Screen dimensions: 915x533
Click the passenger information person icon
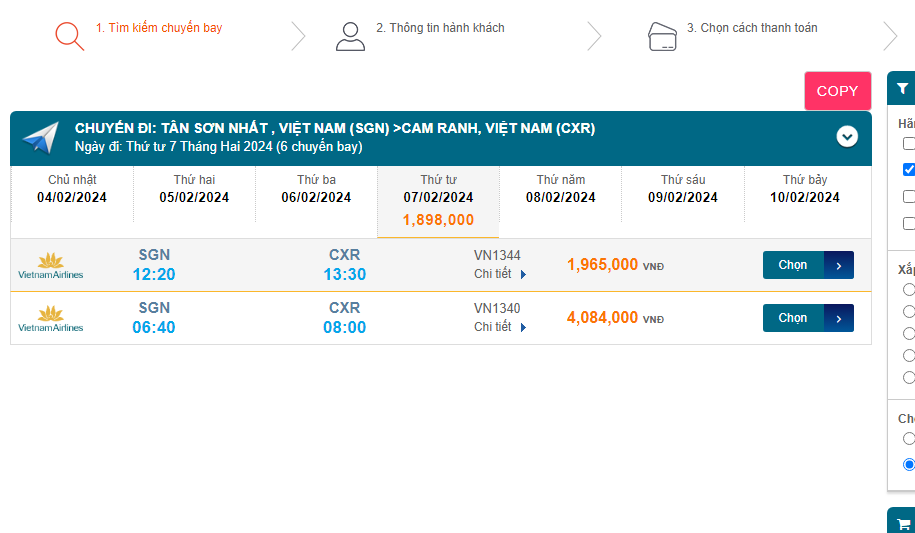(350, 36)
